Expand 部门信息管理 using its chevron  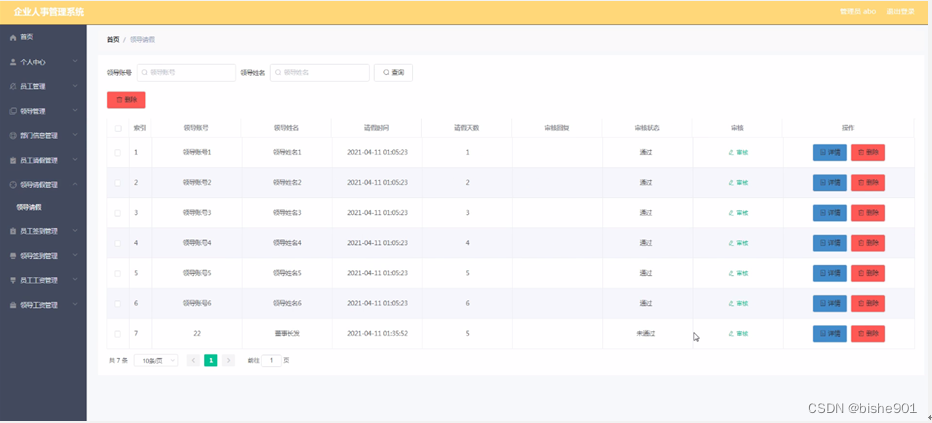(75, 135)
